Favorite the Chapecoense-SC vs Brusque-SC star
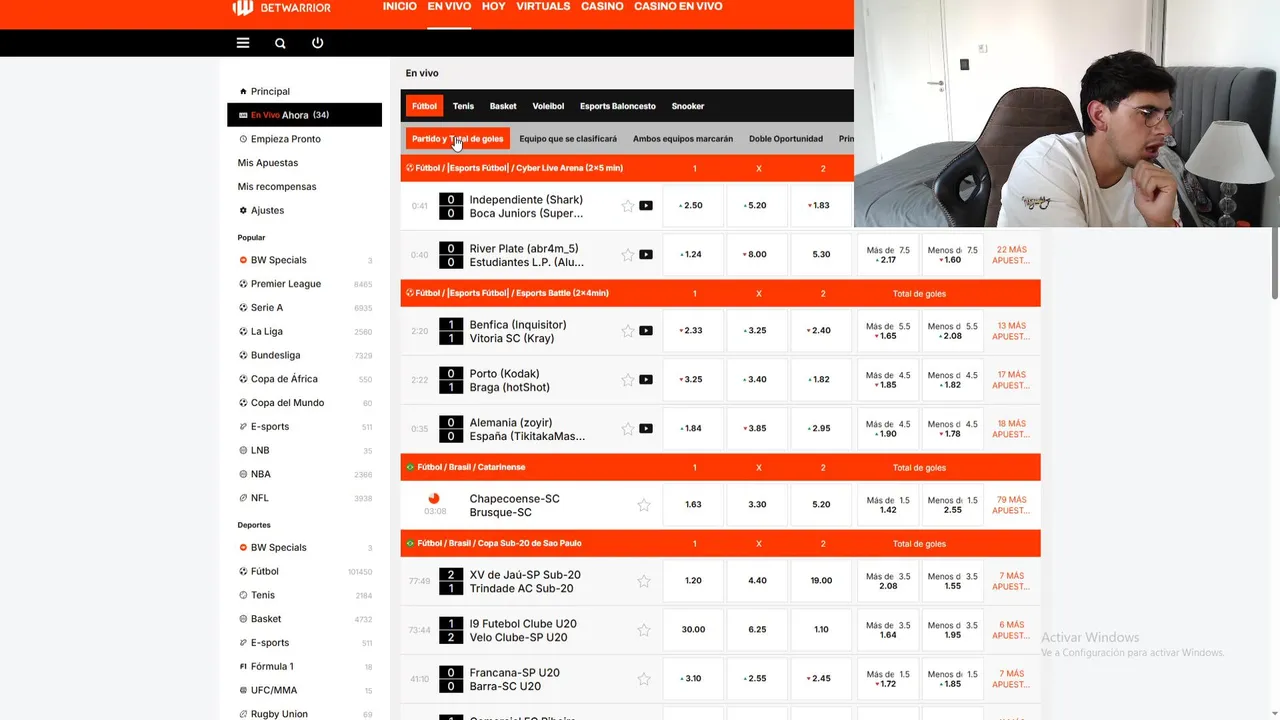The height and width of the screenshot is (720, 1280). click(x=644, y=505)
